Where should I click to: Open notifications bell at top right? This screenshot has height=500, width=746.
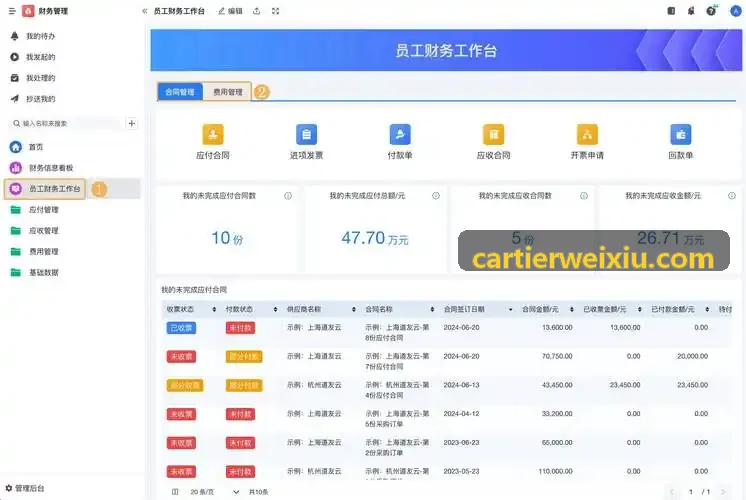pos(691,11)
